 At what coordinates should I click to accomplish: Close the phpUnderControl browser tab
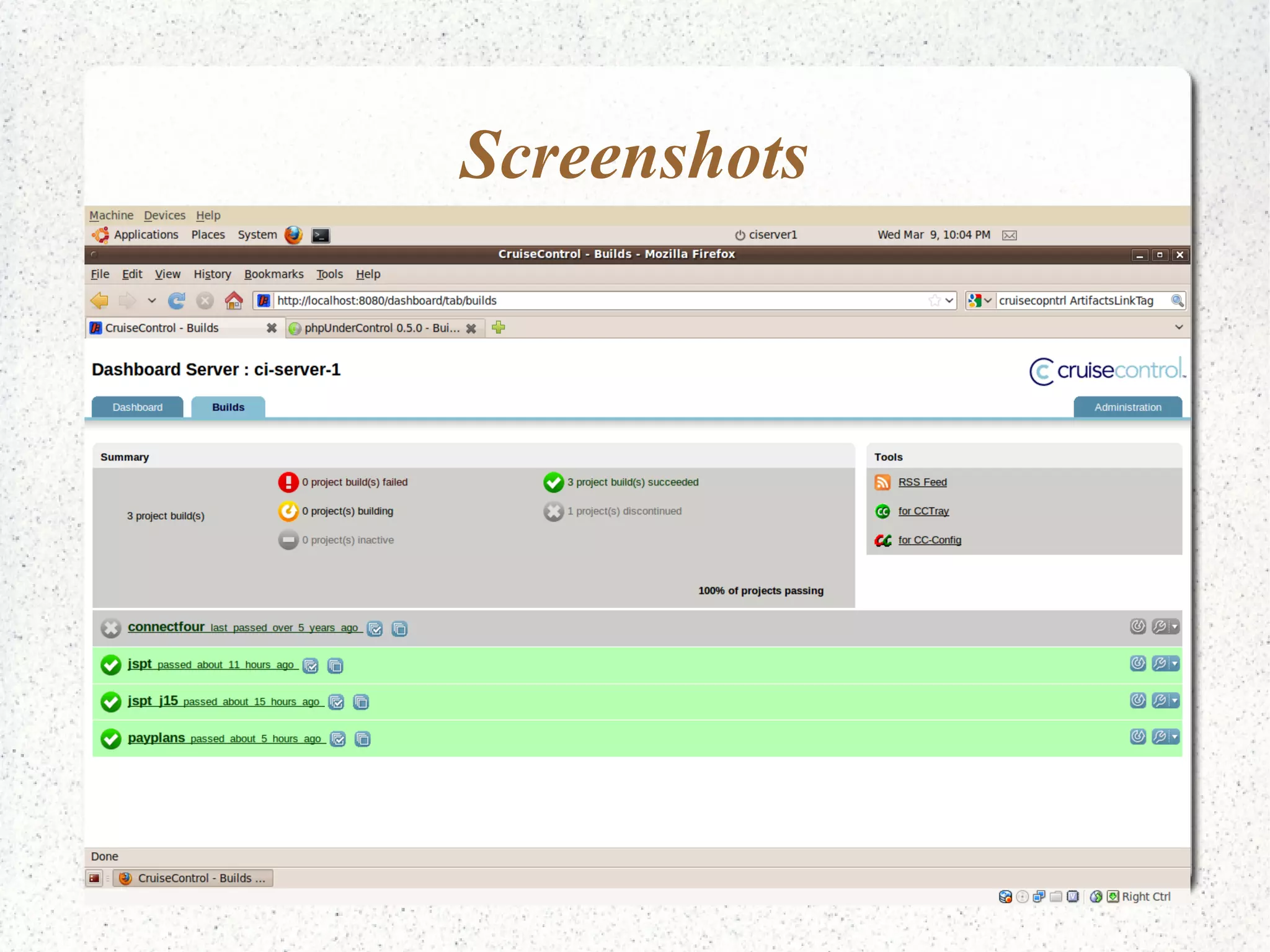[x=471, y=329]
